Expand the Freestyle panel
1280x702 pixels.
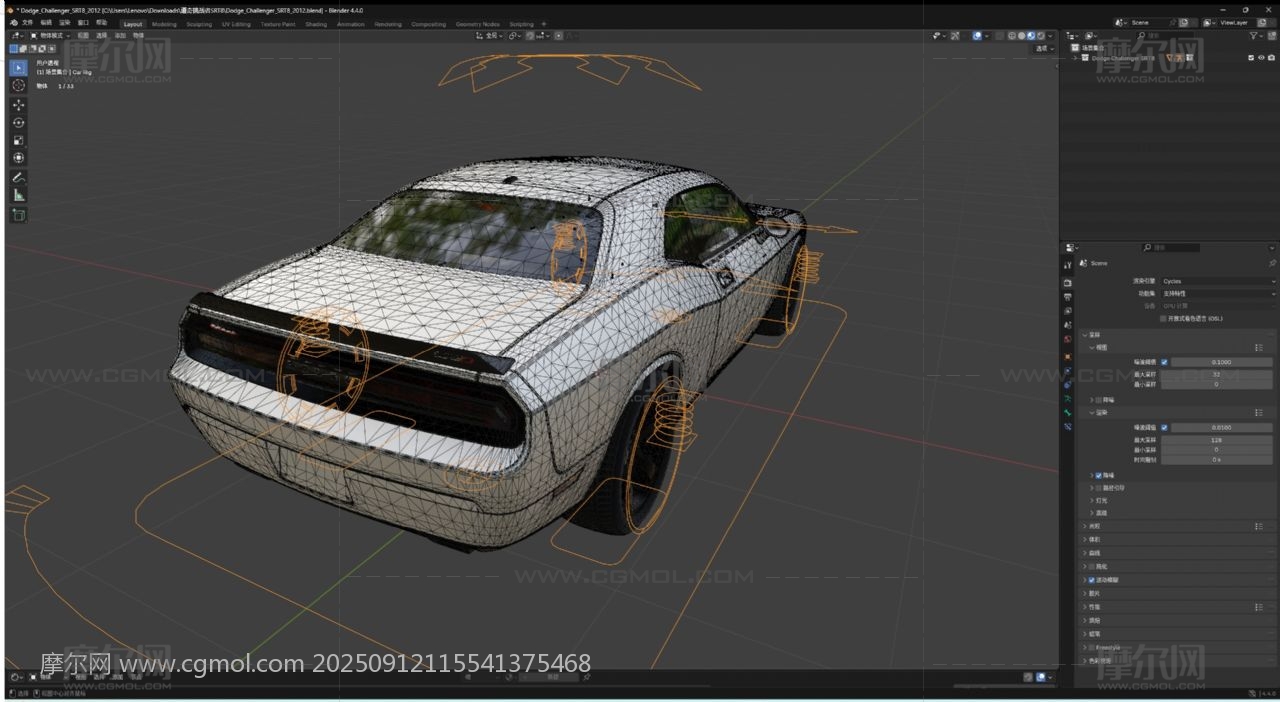click(1085, 648)
